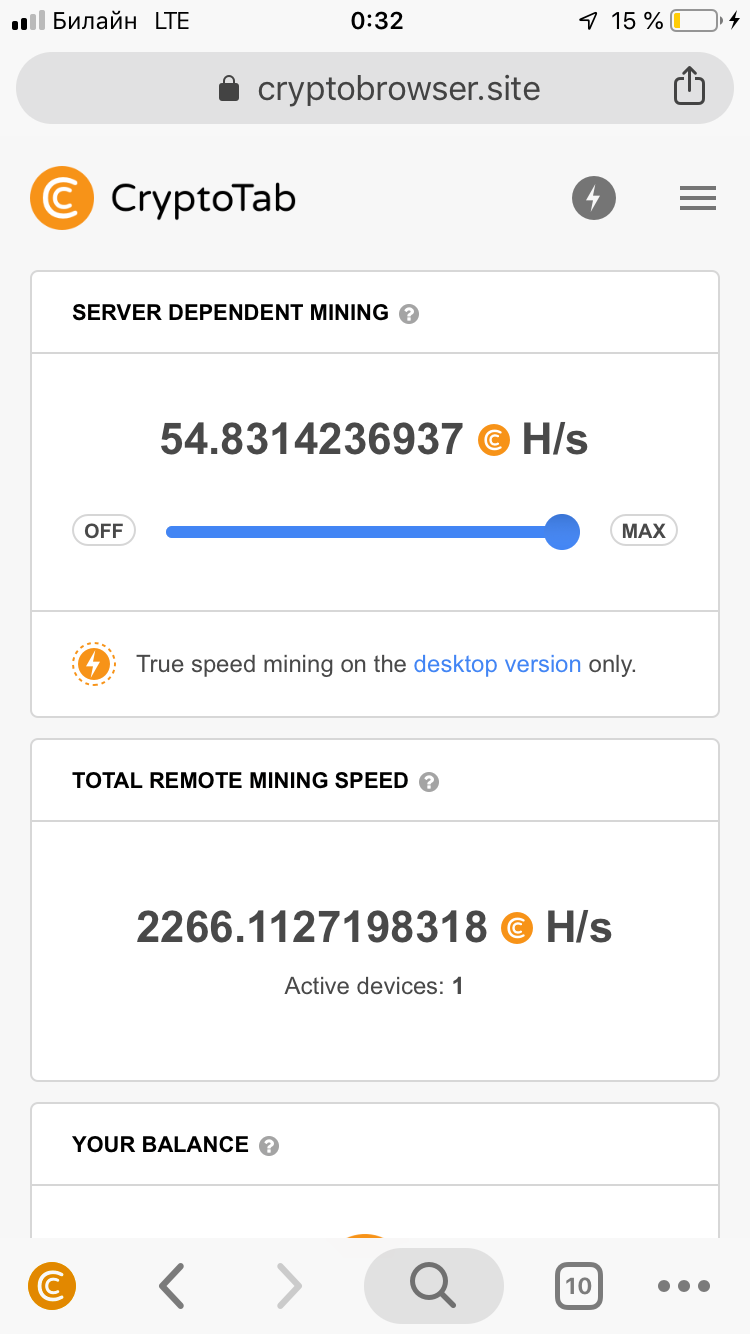Viewport: 750px width, 1334px height.
Task: Click the mining speed slider handle
Action: click(x=562, y=531)
